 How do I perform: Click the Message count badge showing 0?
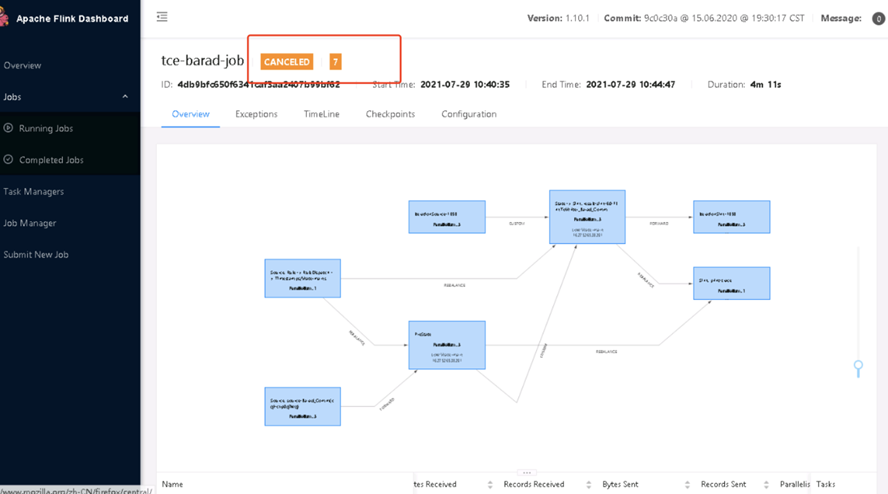(x=878, y=19)
